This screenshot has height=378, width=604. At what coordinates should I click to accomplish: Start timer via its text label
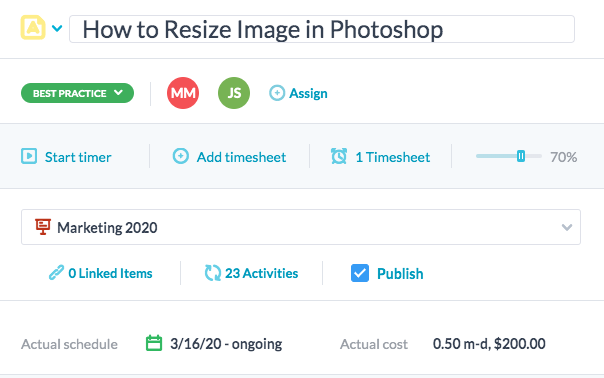pyautogui.click(x=78, y=157)
